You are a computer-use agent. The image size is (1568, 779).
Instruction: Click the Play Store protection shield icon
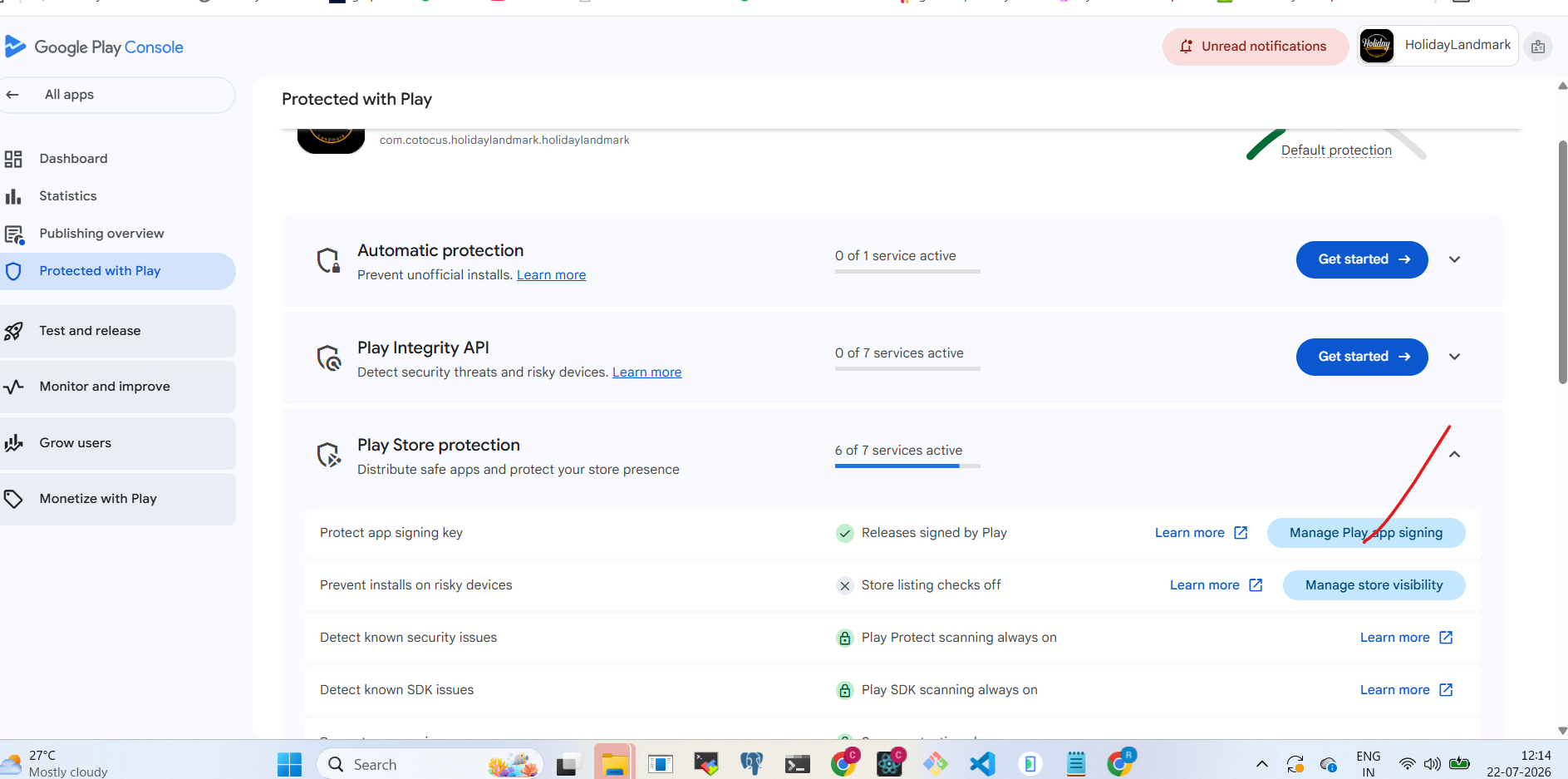coord(329,455)
